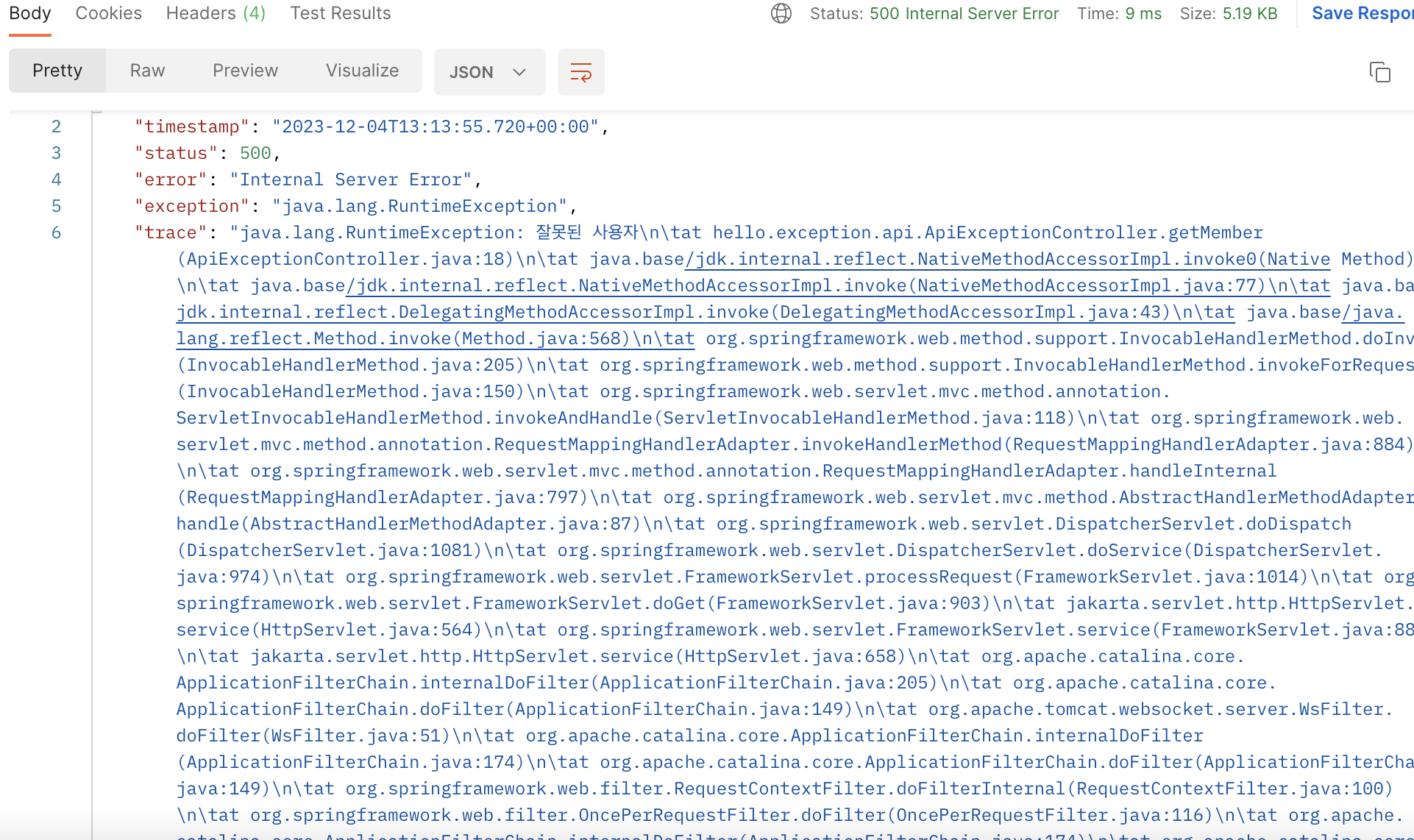The height and width of the screenshot is (840, 1414).
Task: Click the 9 ms response time
Action: click(x=1143, y=13)
